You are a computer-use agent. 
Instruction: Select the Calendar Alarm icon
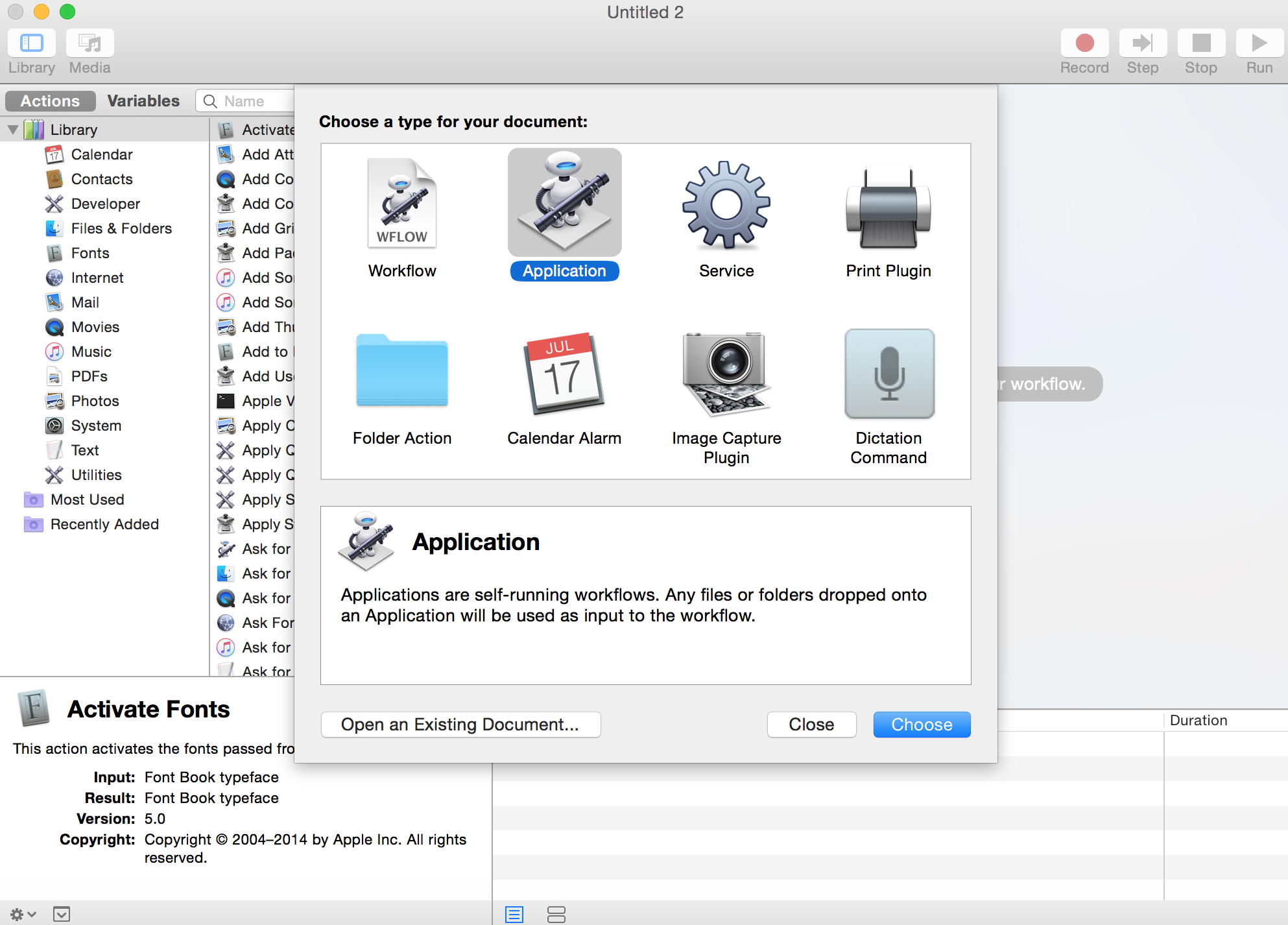coord(564,373)
